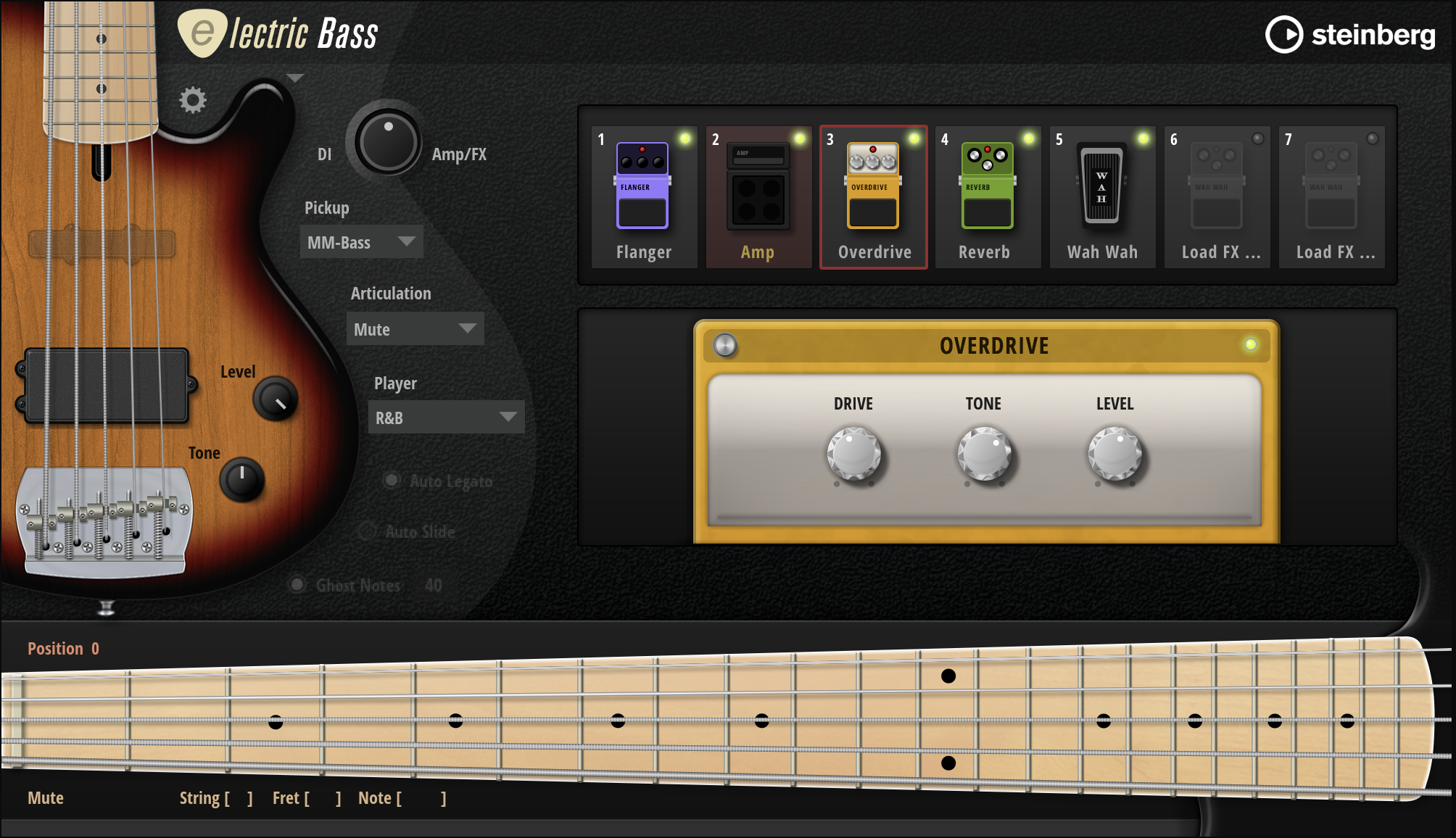Open the Pickup dropdown showing MM-Bass
The image size is (1456, 838).
click(x=360, y=242)
